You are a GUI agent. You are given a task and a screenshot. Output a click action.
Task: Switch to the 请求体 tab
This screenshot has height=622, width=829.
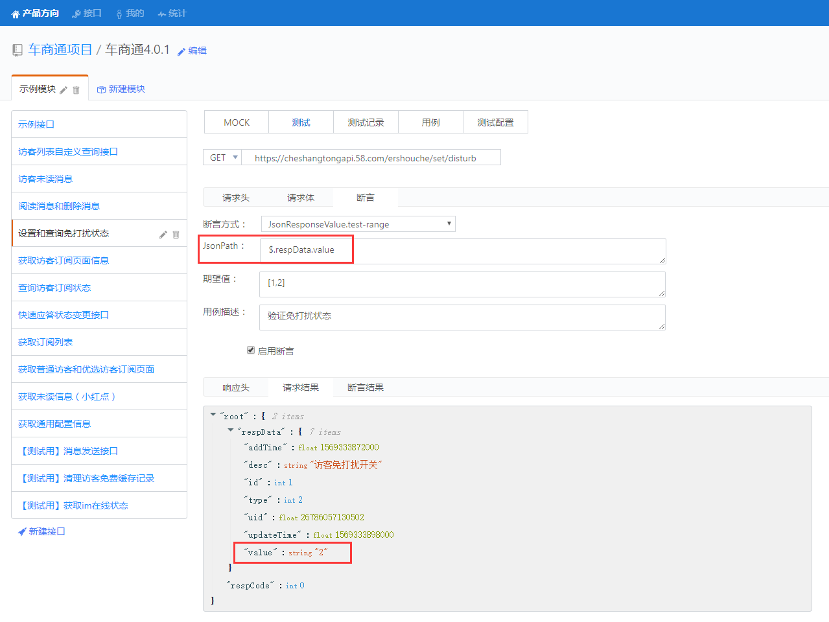coord(300,198)
